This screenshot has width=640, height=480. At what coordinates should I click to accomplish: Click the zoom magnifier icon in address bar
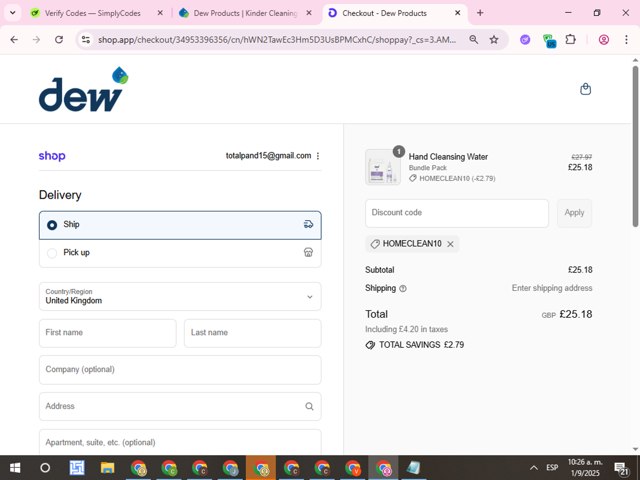pyautogui.click(x=473, y=40)
